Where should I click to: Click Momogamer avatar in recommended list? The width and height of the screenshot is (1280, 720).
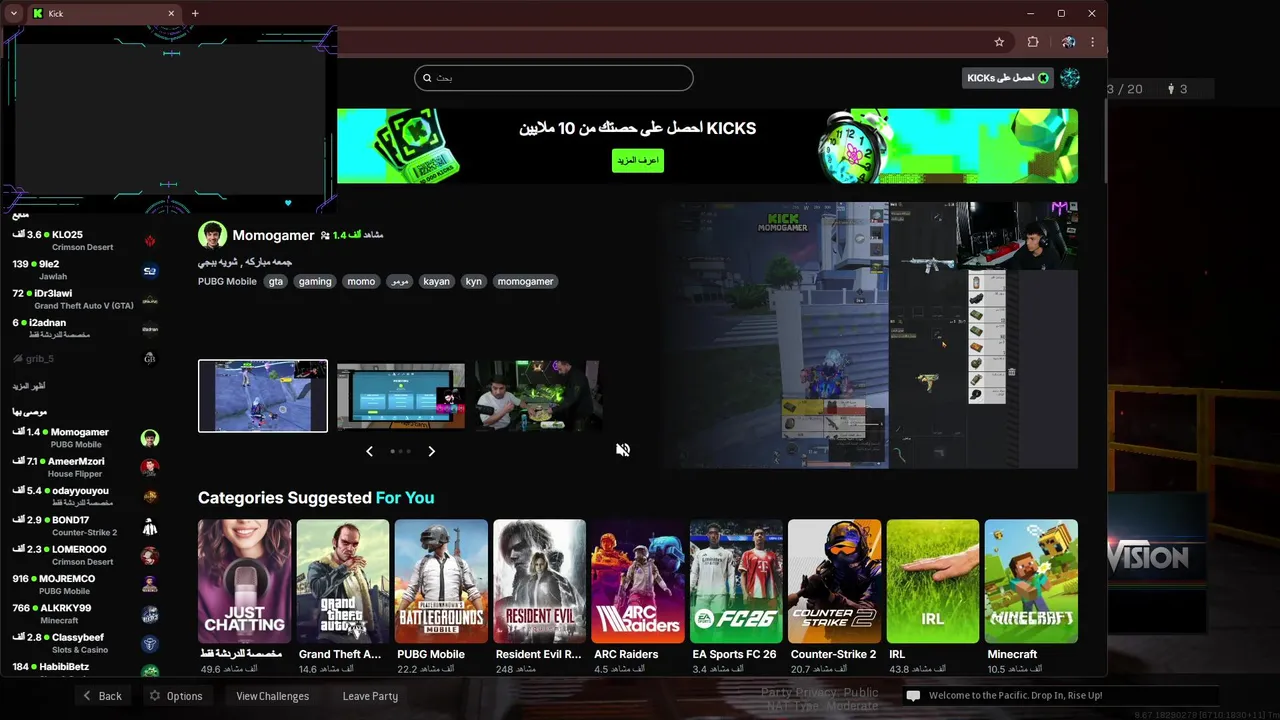click(x=150, y=438)
